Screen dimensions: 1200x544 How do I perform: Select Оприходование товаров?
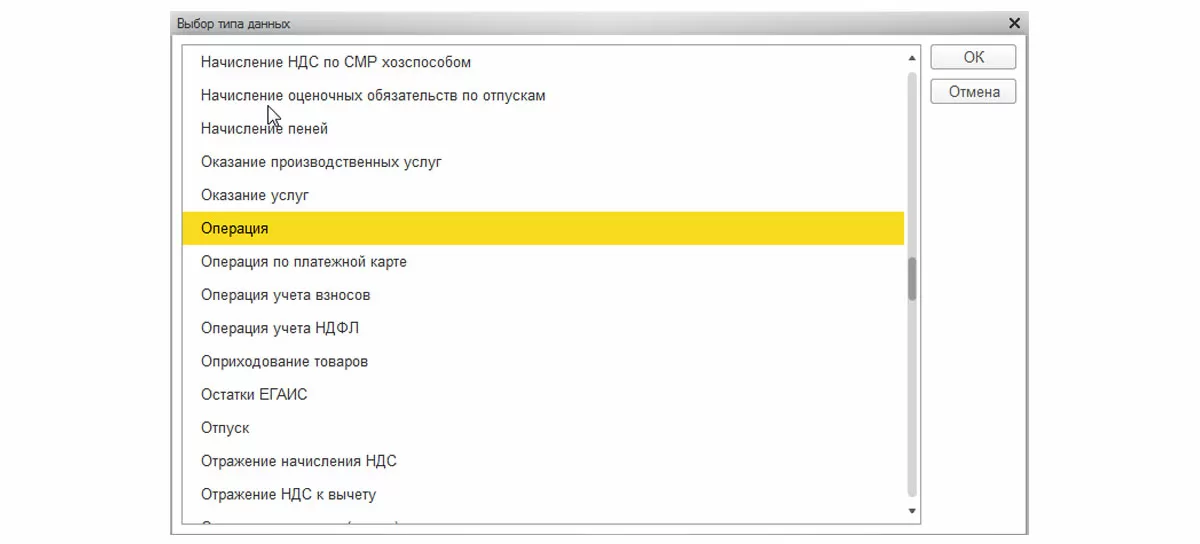[x=284, y=361]
